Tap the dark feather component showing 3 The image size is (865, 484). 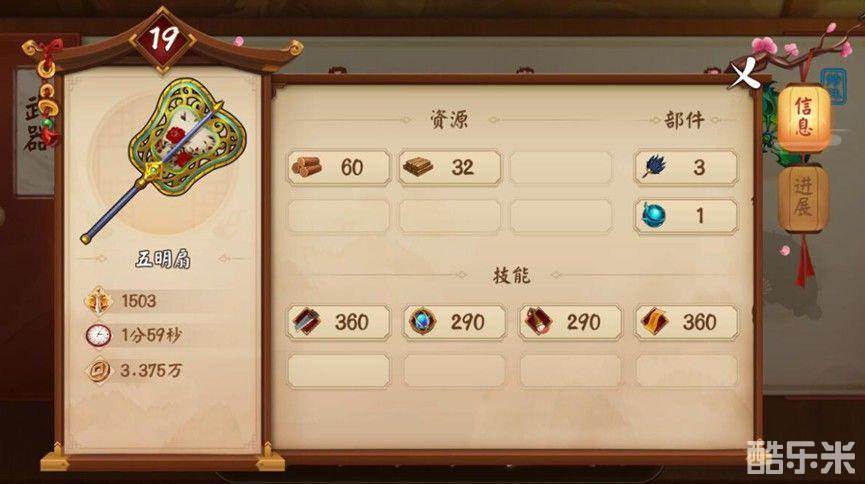click(686, 167)
